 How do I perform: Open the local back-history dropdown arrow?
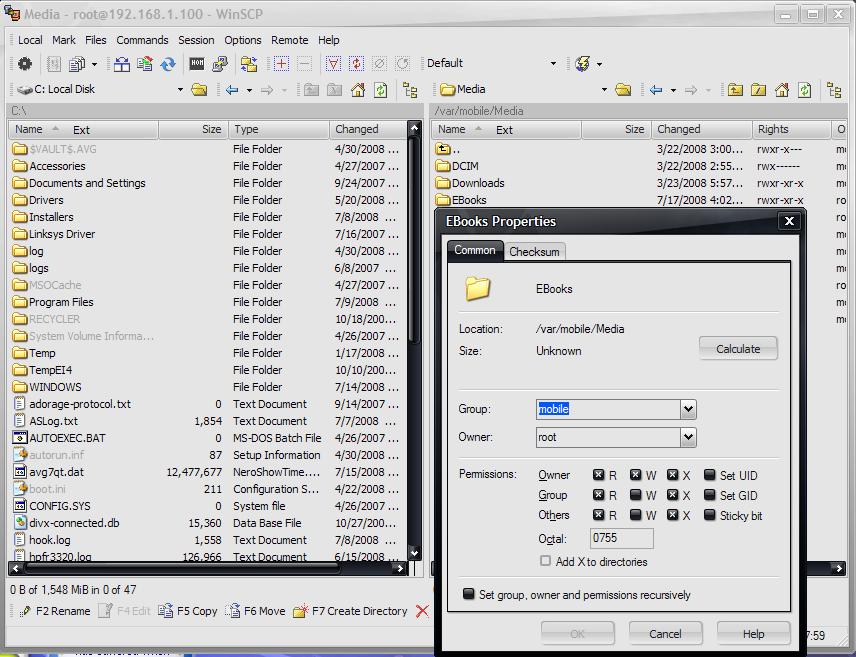click(249, 90)
